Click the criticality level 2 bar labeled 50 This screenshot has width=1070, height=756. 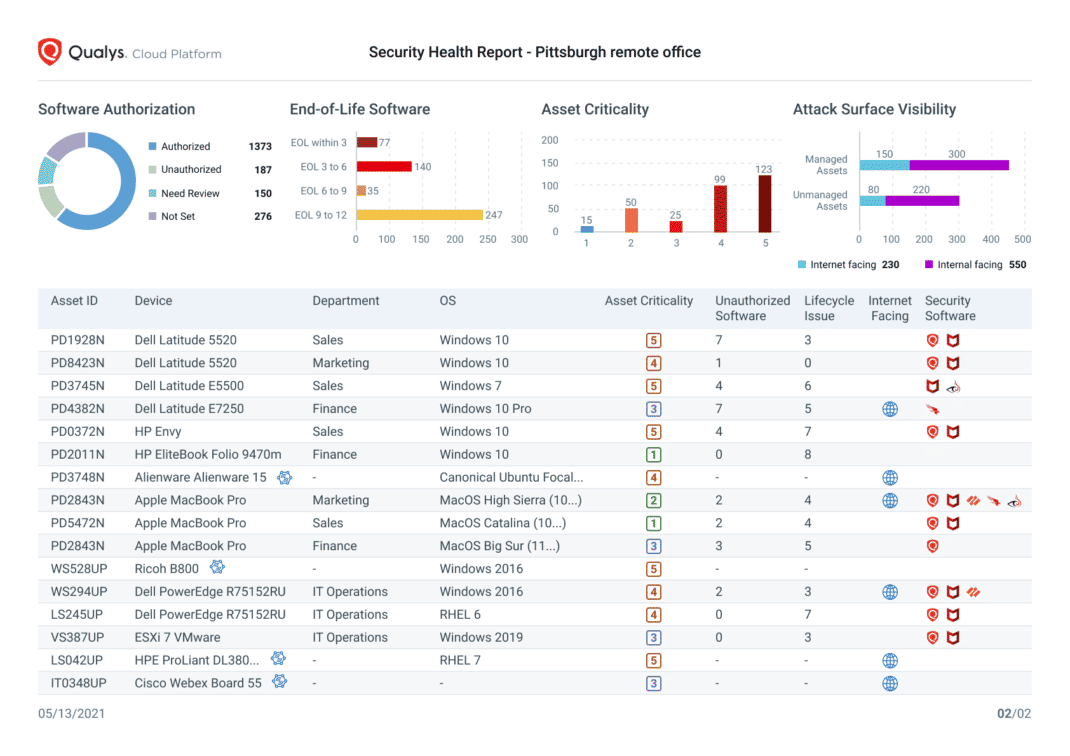coord(631,220)
